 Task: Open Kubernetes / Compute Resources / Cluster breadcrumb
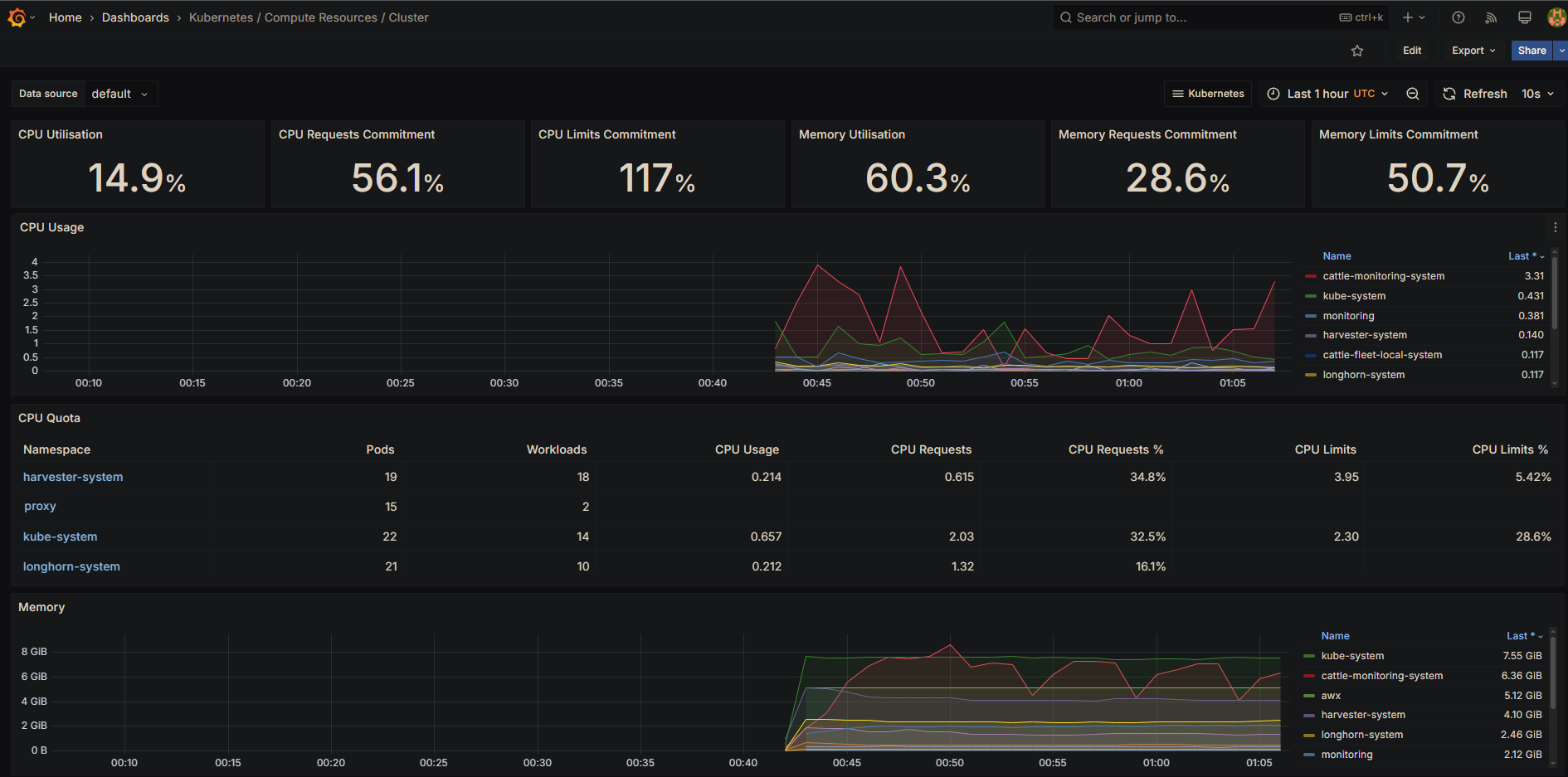tap(309, 17)
